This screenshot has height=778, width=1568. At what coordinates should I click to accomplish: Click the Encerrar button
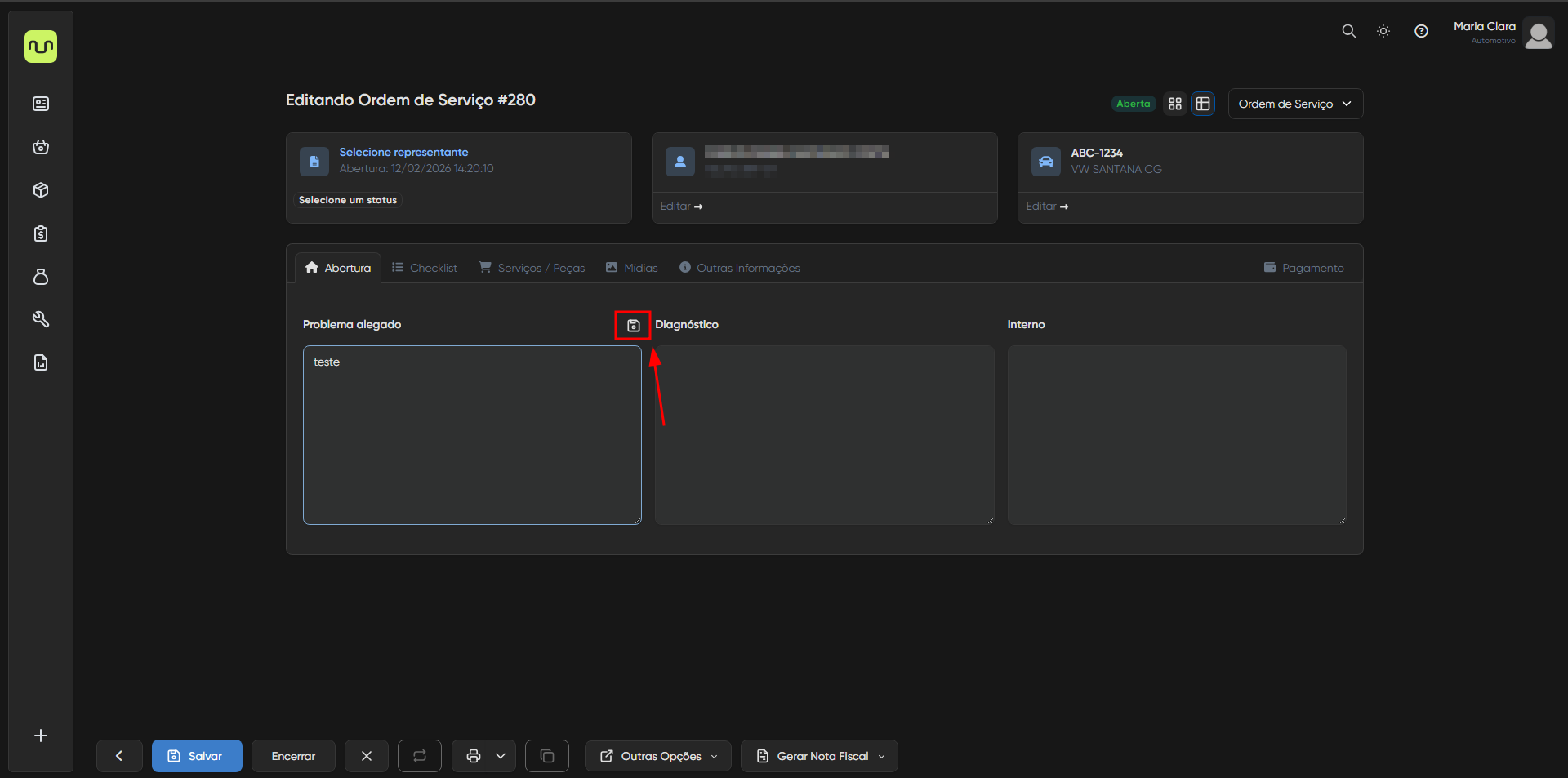point(293,756)
